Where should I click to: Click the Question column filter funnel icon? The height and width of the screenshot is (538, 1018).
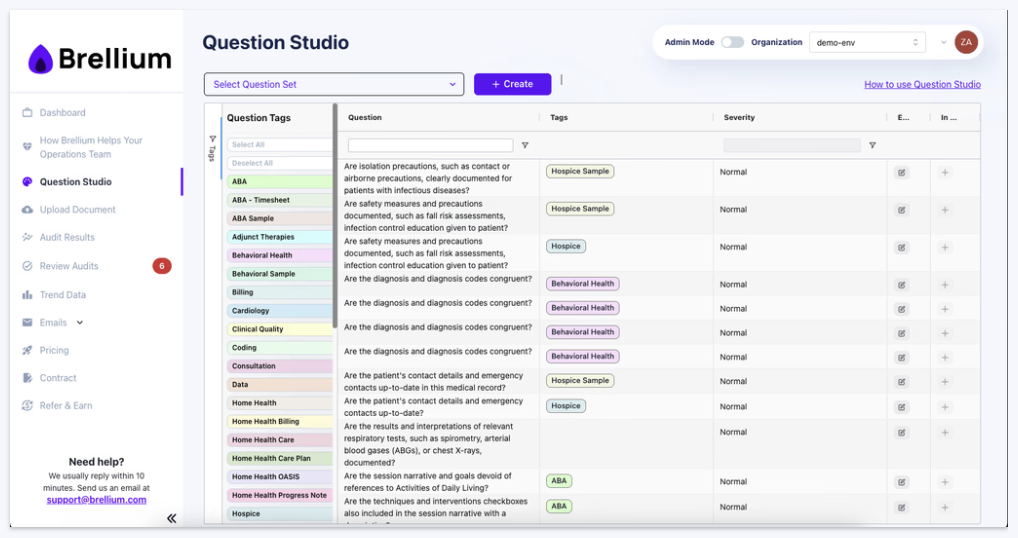pyautogui.click(x=525, y=145)
